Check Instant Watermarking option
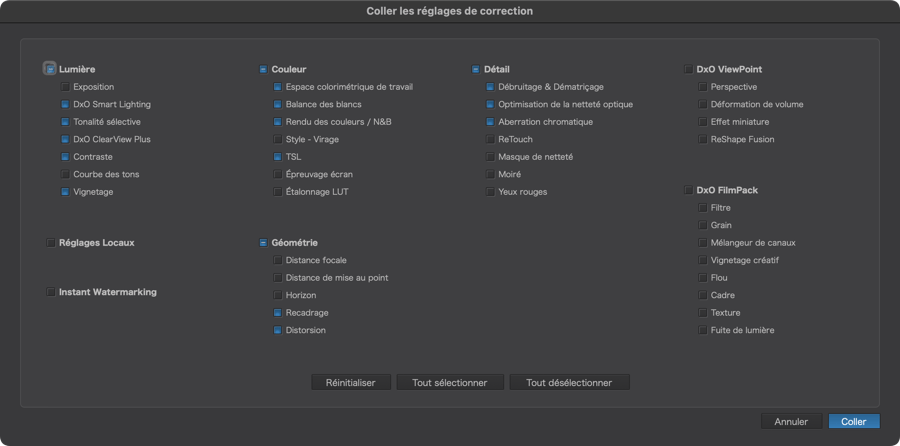 (x=51, y=292)
